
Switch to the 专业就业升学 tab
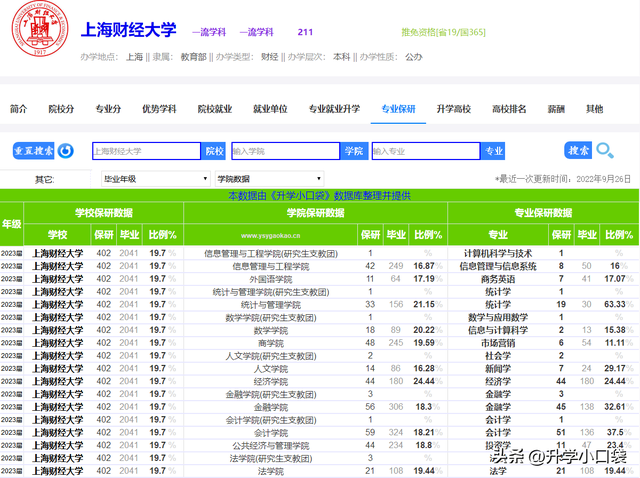[x=334, y=109]
